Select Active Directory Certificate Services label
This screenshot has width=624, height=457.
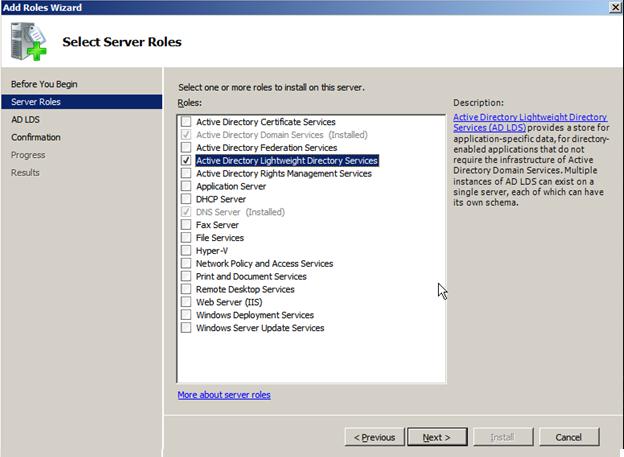(x=266, y=122)
